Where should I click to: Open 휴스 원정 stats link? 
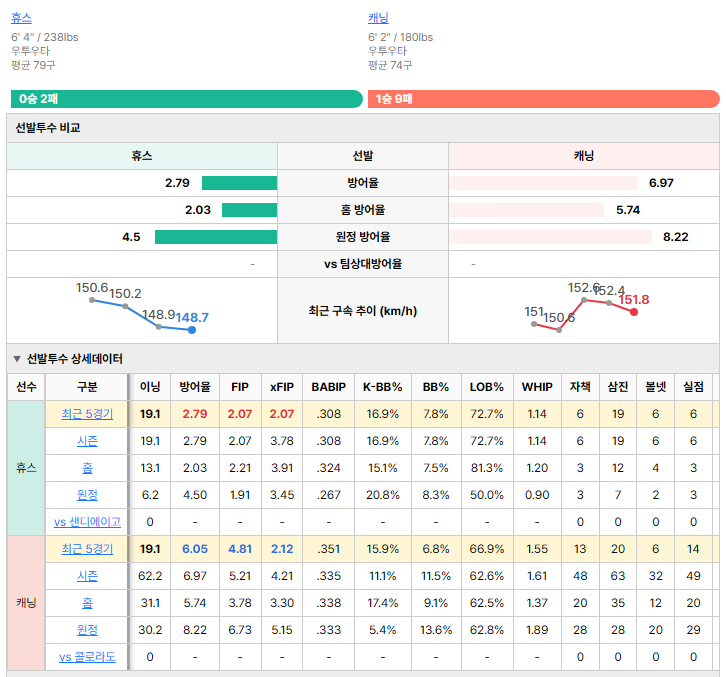(x=87, y=495)
